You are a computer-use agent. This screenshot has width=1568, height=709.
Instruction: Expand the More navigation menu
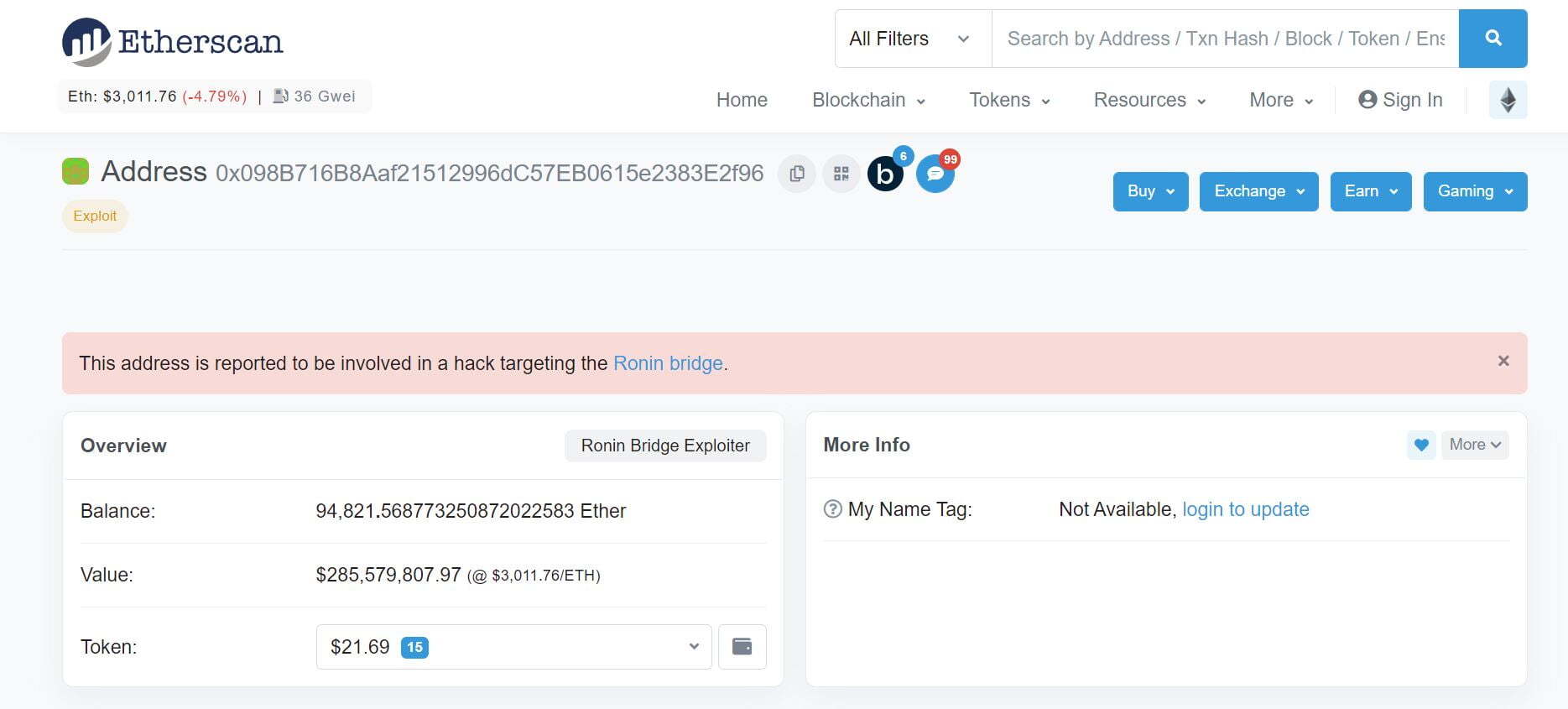(x=1281, y=100)
